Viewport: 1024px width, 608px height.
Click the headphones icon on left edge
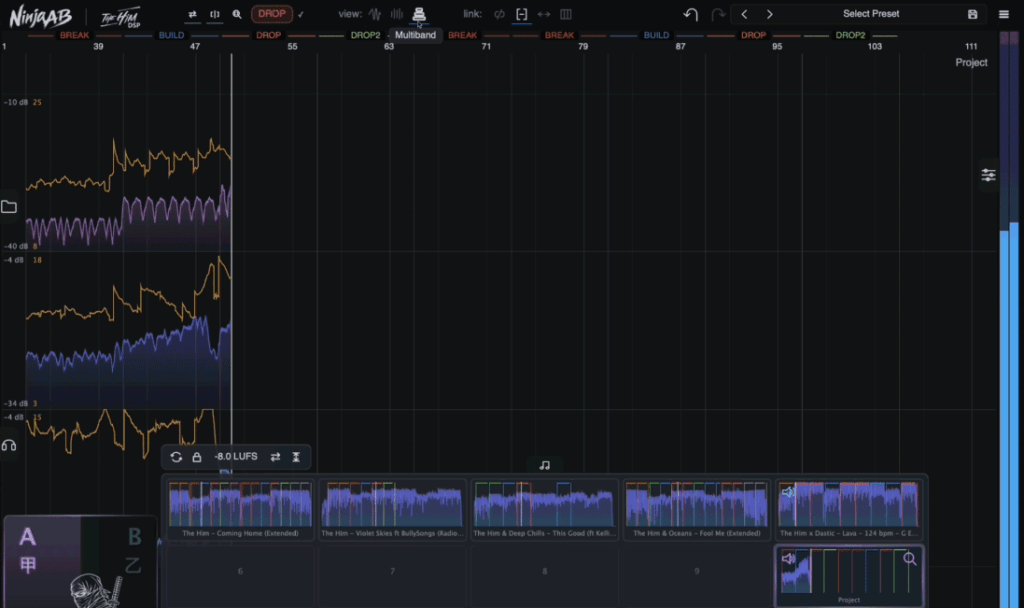click(9, 445)
